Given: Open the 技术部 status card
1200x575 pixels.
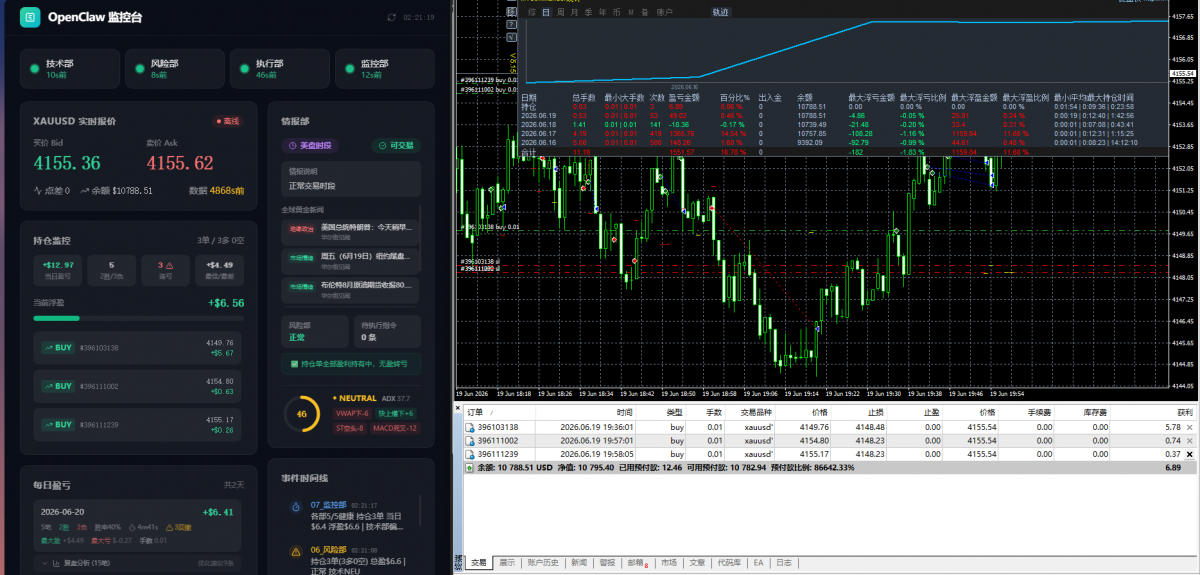Looking at the screenshot, I should [69, 69].
